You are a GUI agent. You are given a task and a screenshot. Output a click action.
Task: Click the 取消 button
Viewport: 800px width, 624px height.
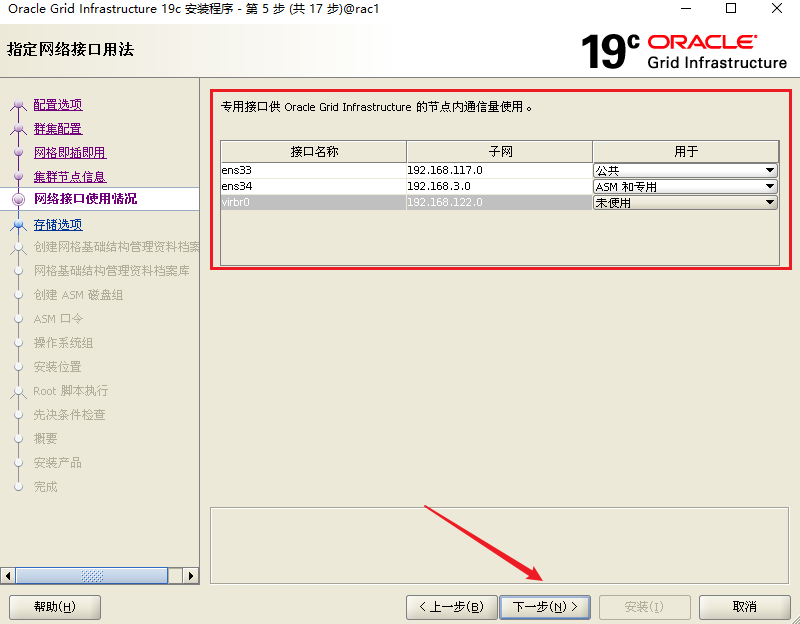(744, 607)
